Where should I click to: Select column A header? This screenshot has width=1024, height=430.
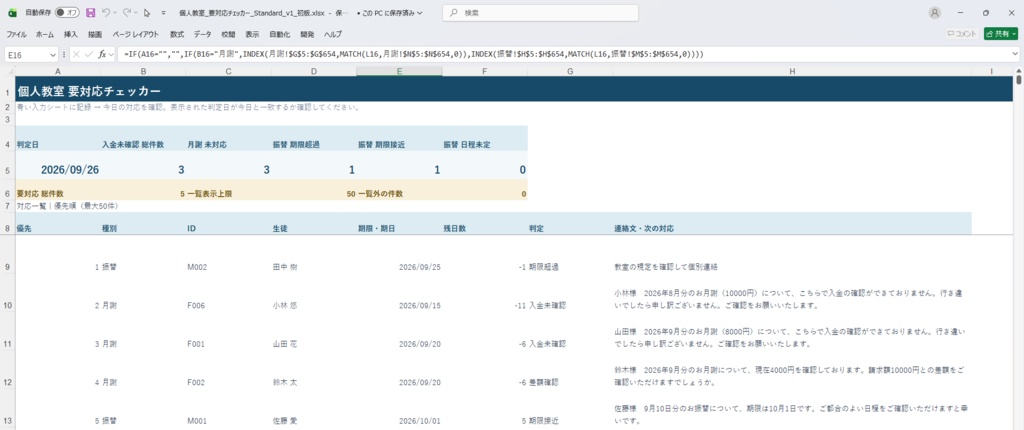tap(57, 71)
